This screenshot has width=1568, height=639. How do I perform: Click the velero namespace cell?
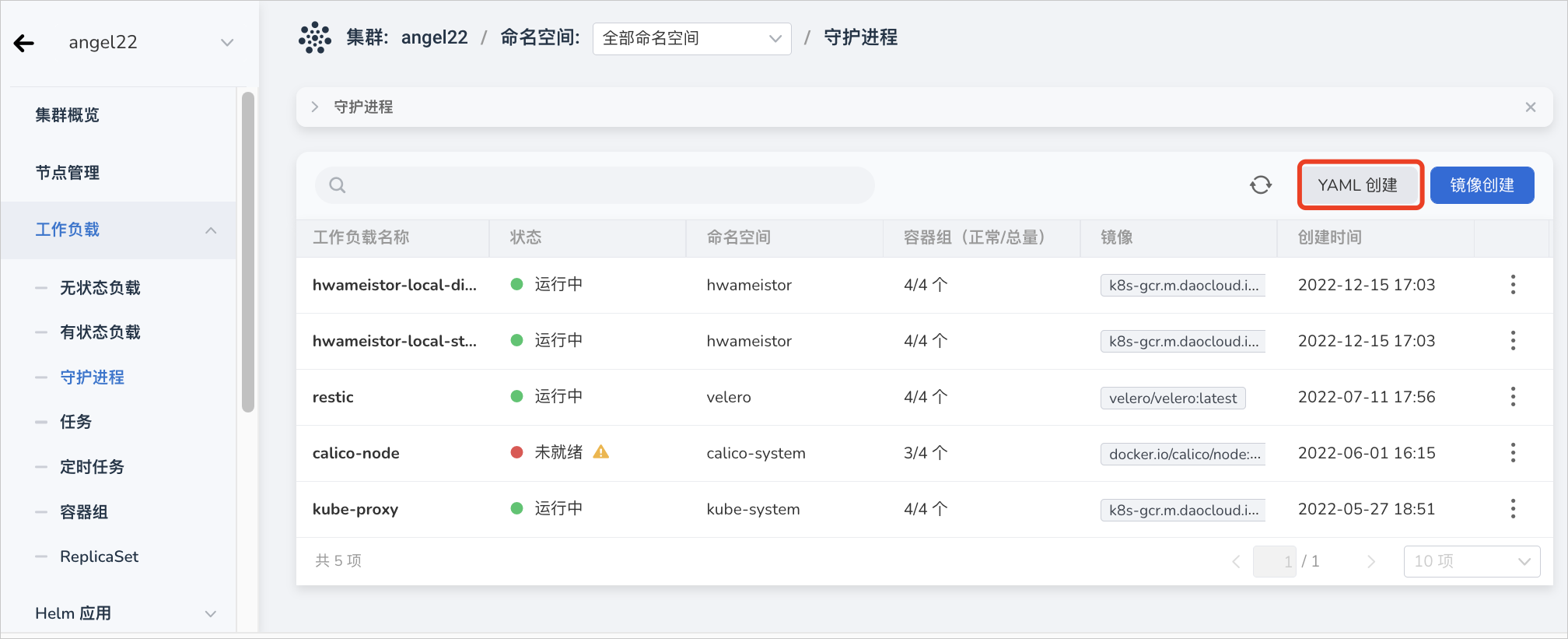729,397
